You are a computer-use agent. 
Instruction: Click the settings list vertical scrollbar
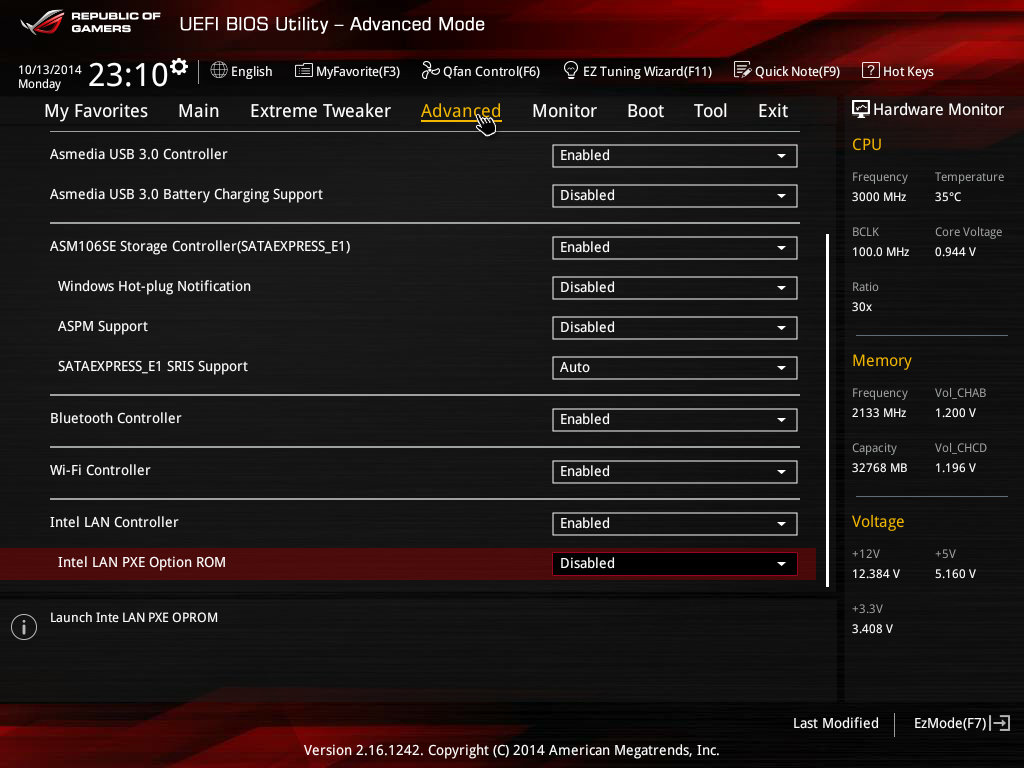[x=827, y=410]
